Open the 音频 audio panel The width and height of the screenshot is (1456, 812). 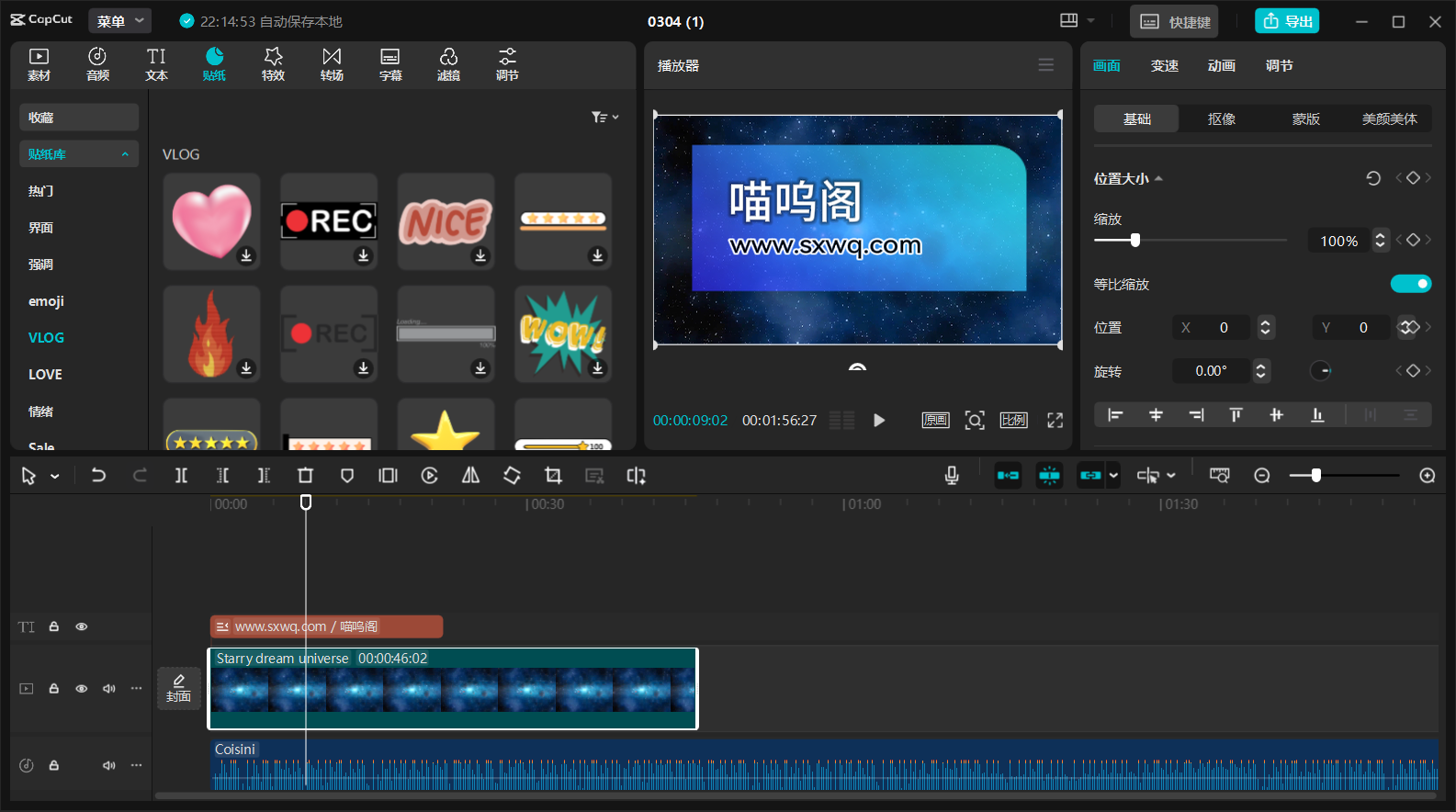[97, 64]
